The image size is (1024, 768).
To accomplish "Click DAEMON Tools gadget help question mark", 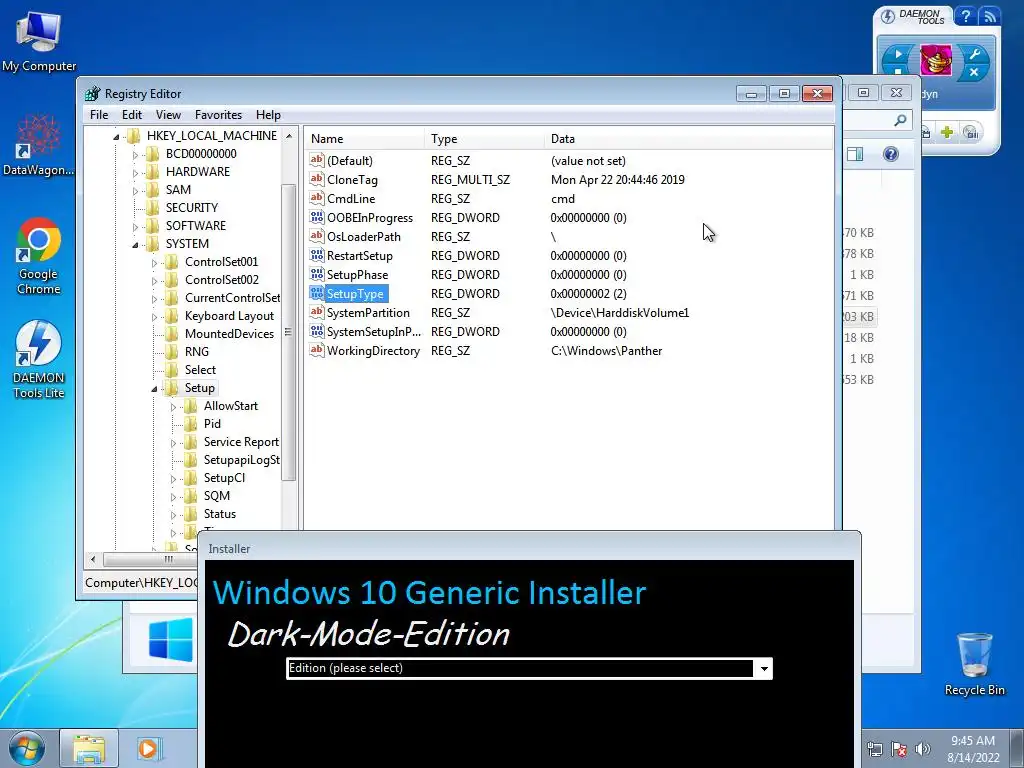I will [965, 16].
